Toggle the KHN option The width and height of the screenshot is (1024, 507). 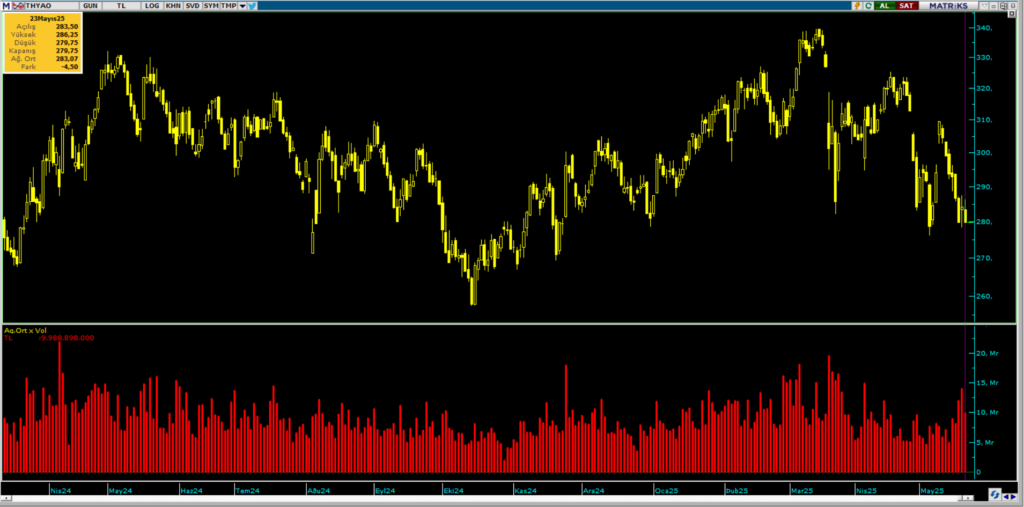(x=173, y=6)
